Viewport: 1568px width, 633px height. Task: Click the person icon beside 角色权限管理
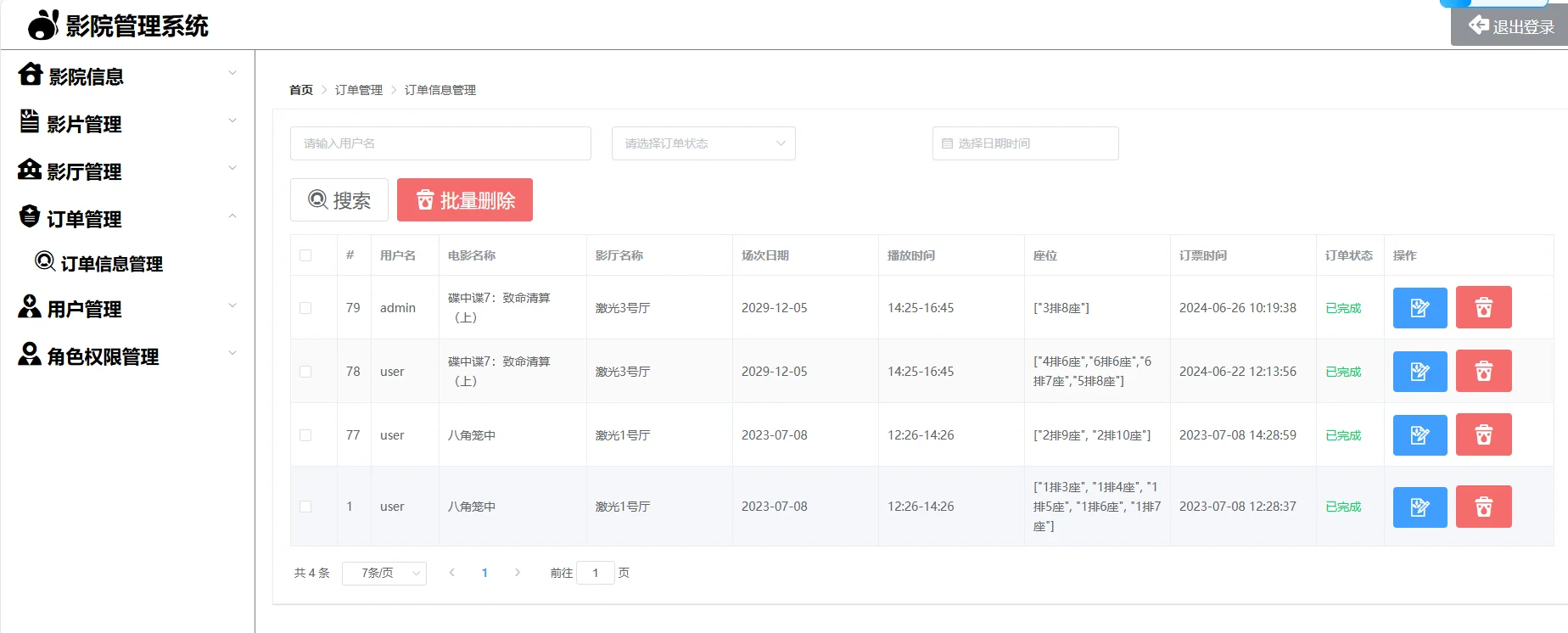(30, 354)
